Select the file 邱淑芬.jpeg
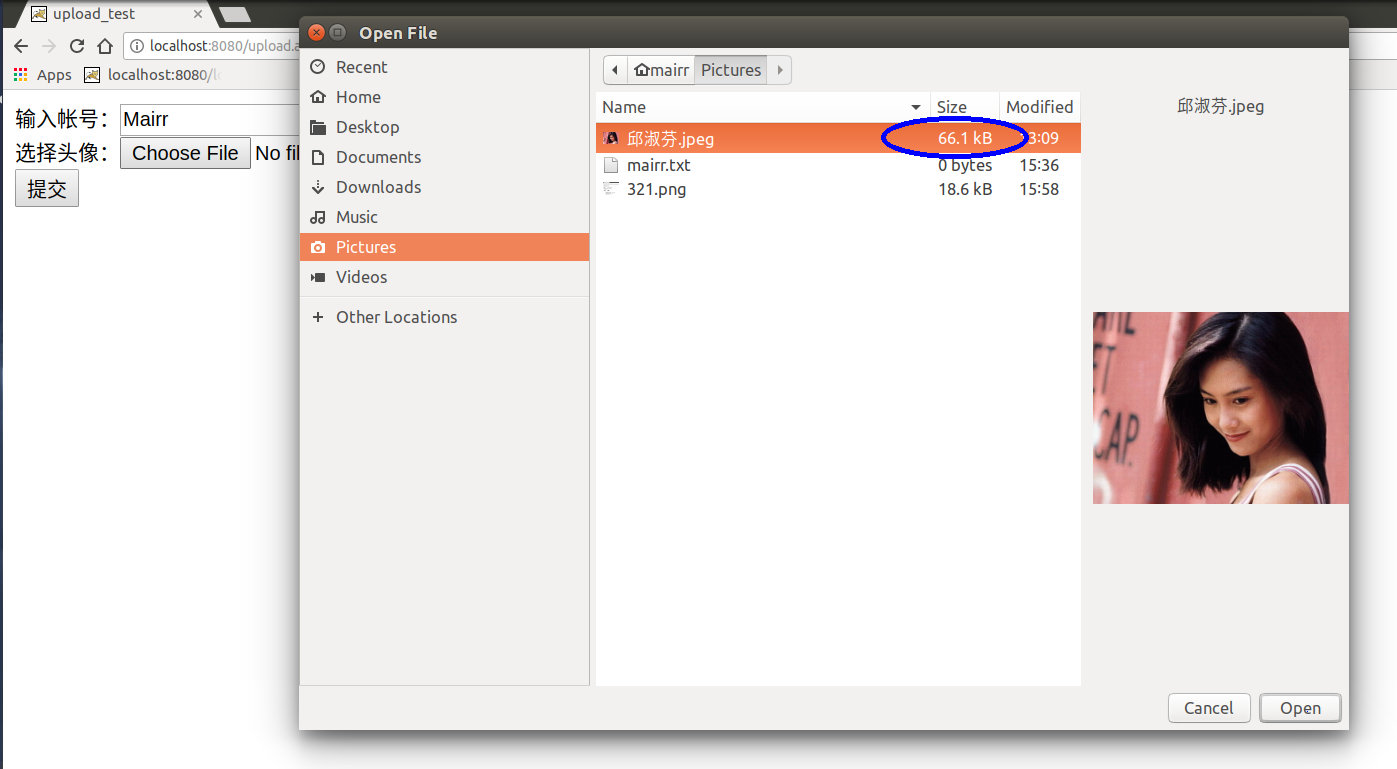This screenshot has height=769, width=1397. tap(838, 138)
